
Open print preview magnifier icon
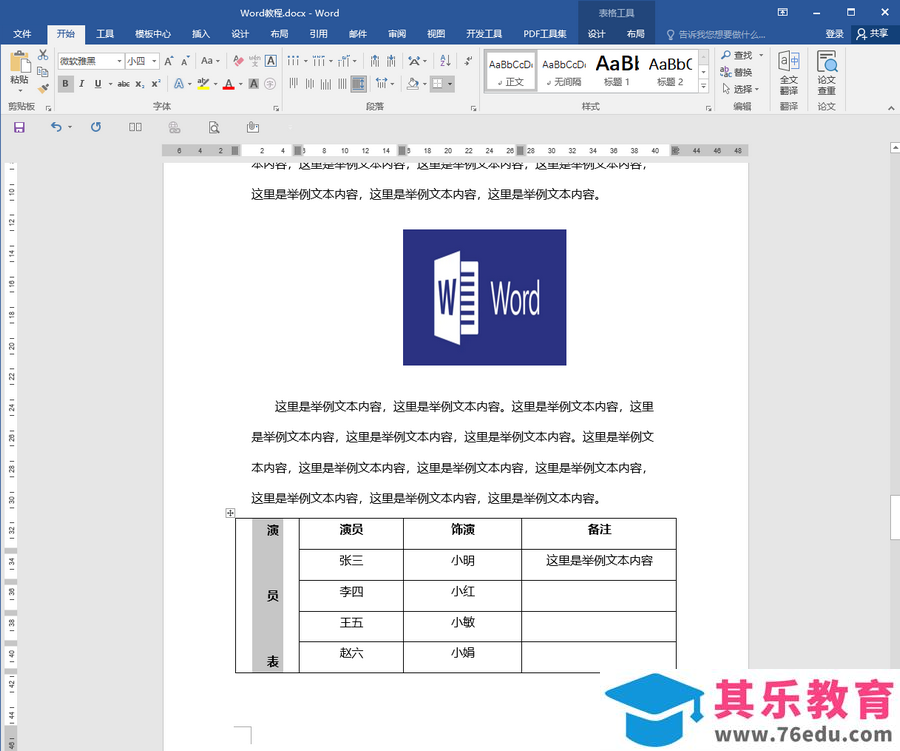214,127
